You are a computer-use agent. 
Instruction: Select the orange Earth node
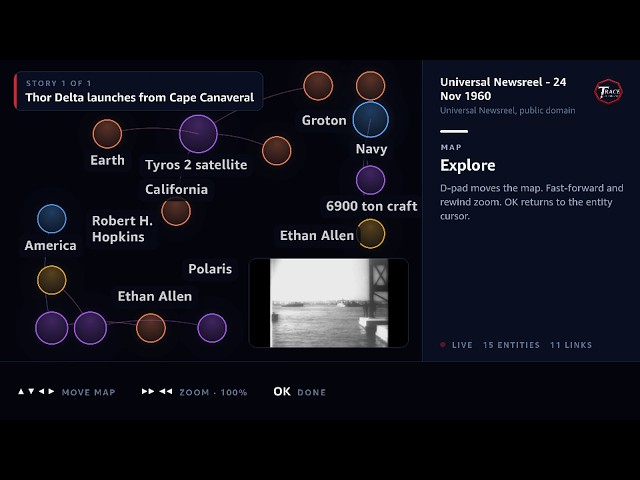pos(107,133)
